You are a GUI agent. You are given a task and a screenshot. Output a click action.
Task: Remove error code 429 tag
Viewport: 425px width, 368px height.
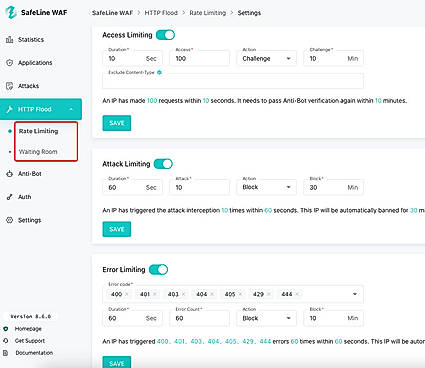[269, 294]
